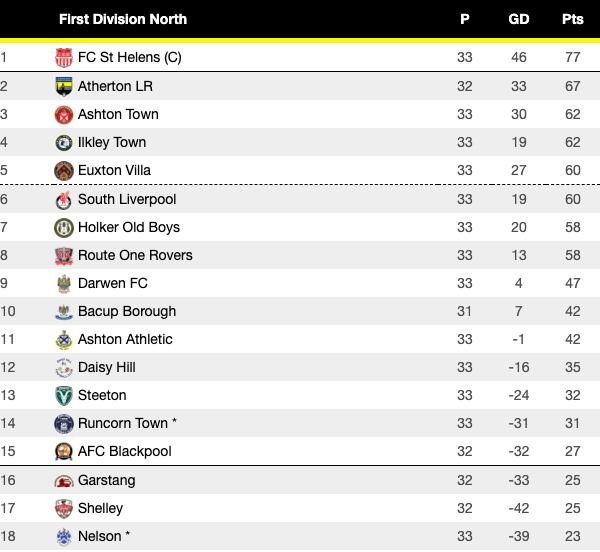600x552 pixels.
Task: Click the Darwen FC club crest
Action: tap(64, 283)
